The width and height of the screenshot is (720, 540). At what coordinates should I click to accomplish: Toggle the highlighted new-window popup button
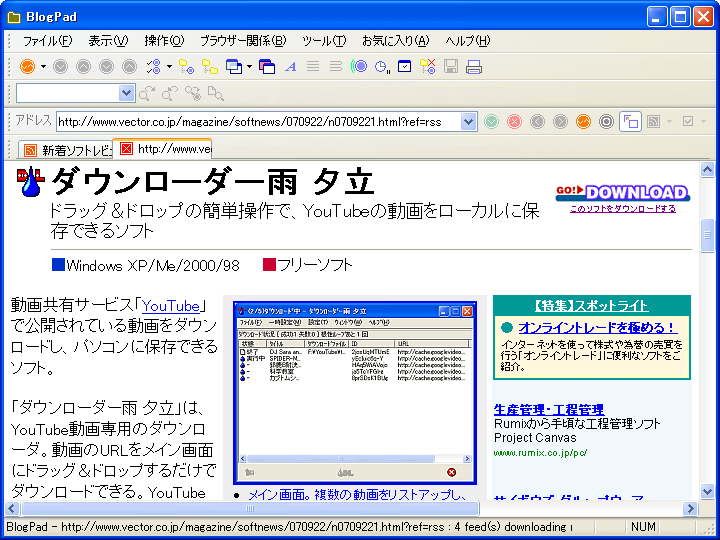[x=630, y=122]
